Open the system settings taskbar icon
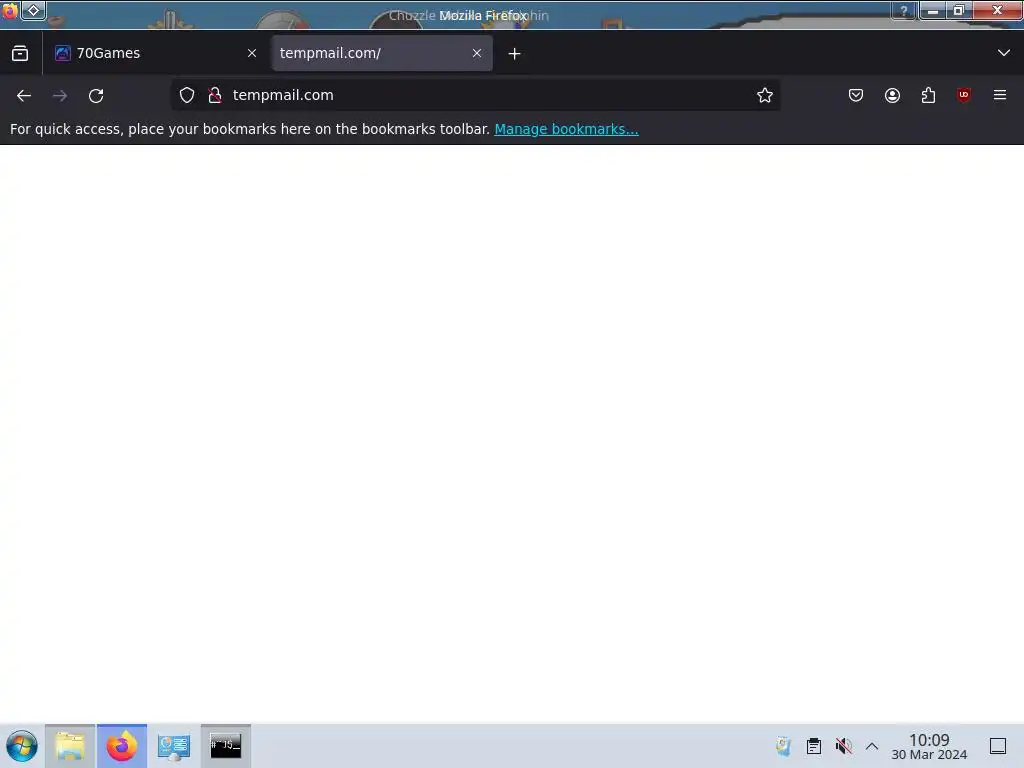Viewport: 1024px width, 768px height. click(174, 746)
